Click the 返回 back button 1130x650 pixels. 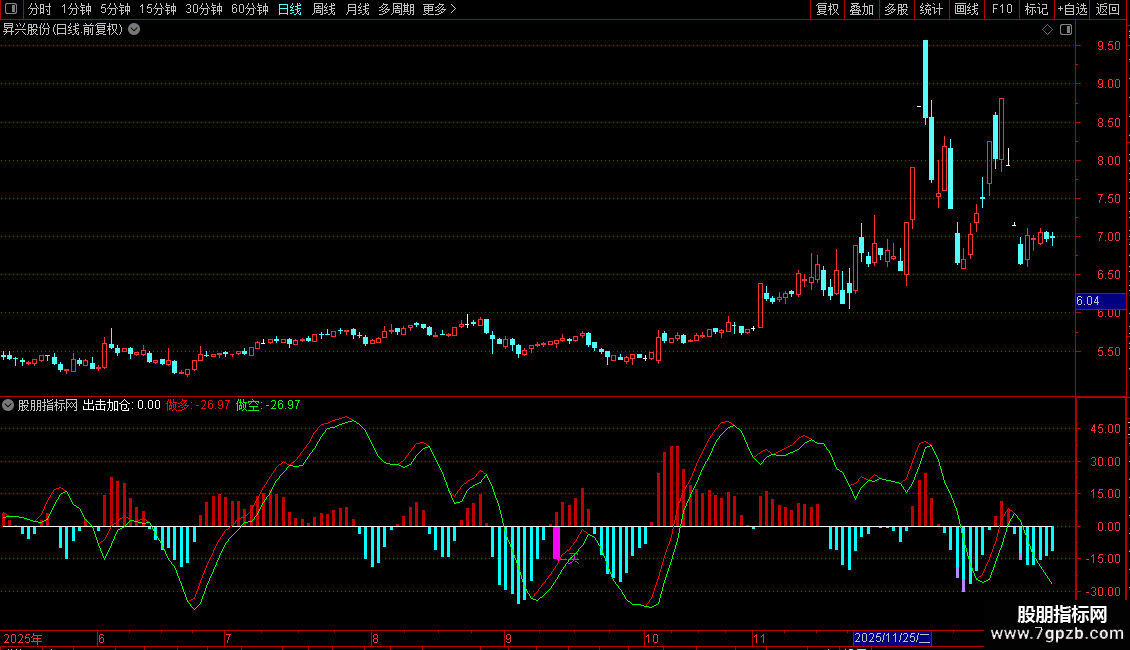coord(1108,9)
